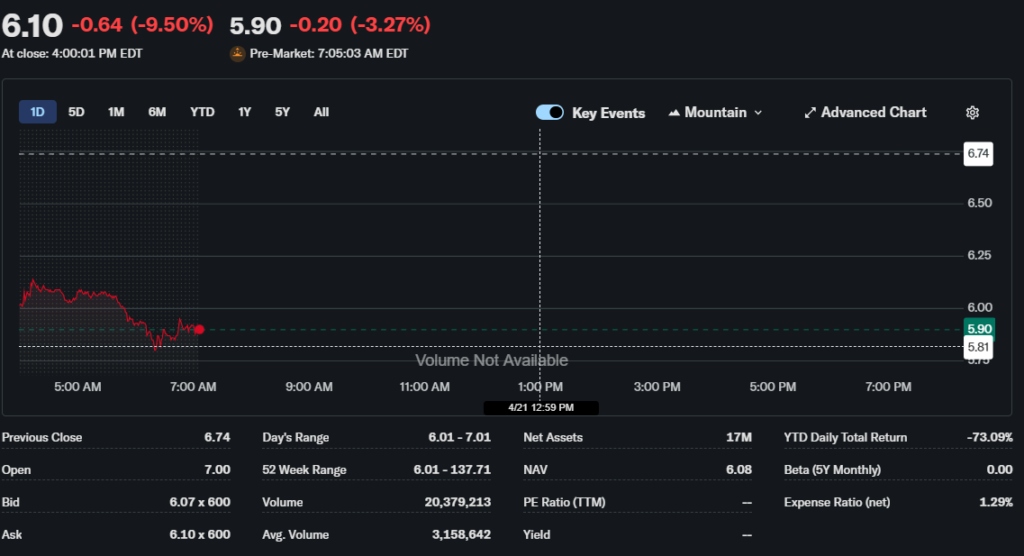1024x556 pixels.
Task: Switch chart to YTD range
Action: (202, 112)
